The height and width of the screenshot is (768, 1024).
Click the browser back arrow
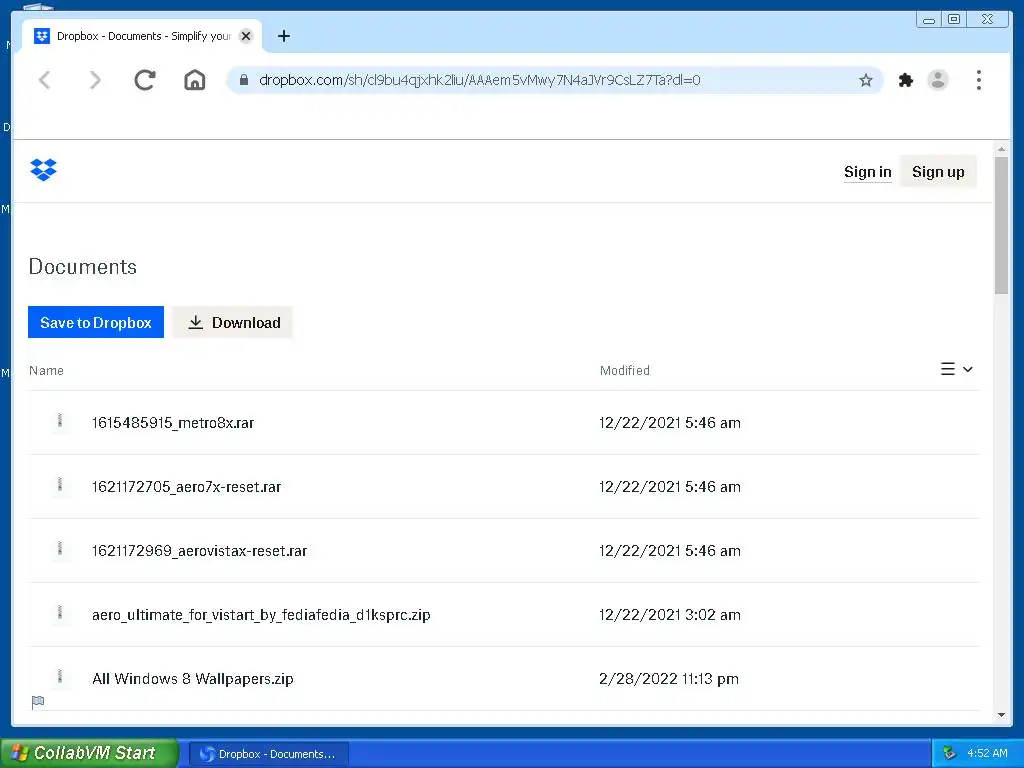pos(44,80)
